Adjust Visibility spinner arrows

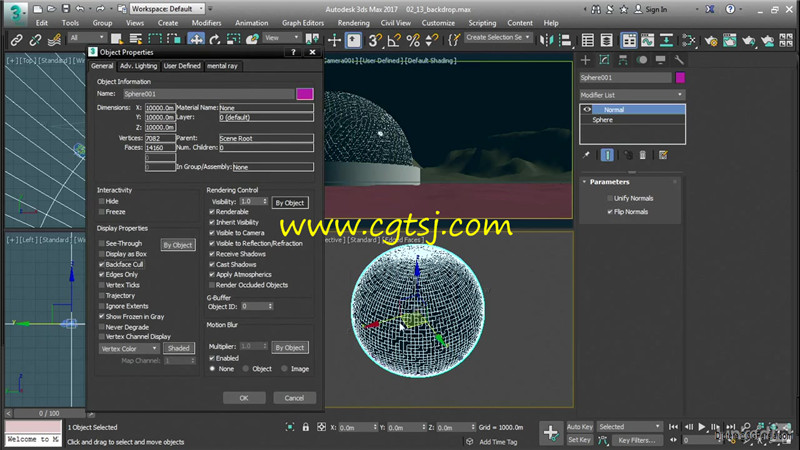point(265,202)
